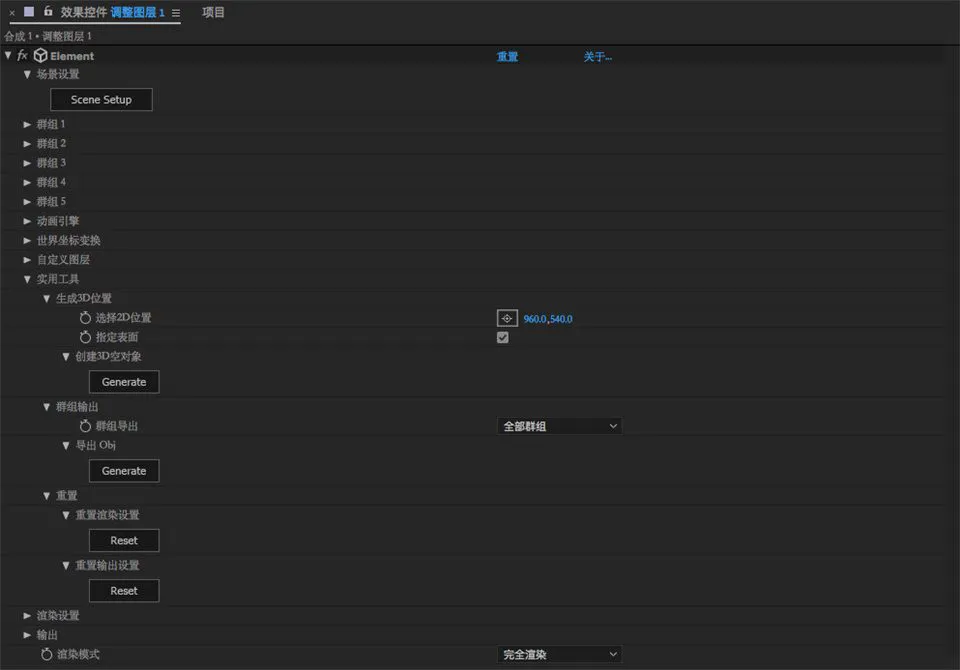Image resolution: width=960 pixels, height=670 pixels.
Task: Open the effect controls panel menu icon
Action: tap(176, 13)
